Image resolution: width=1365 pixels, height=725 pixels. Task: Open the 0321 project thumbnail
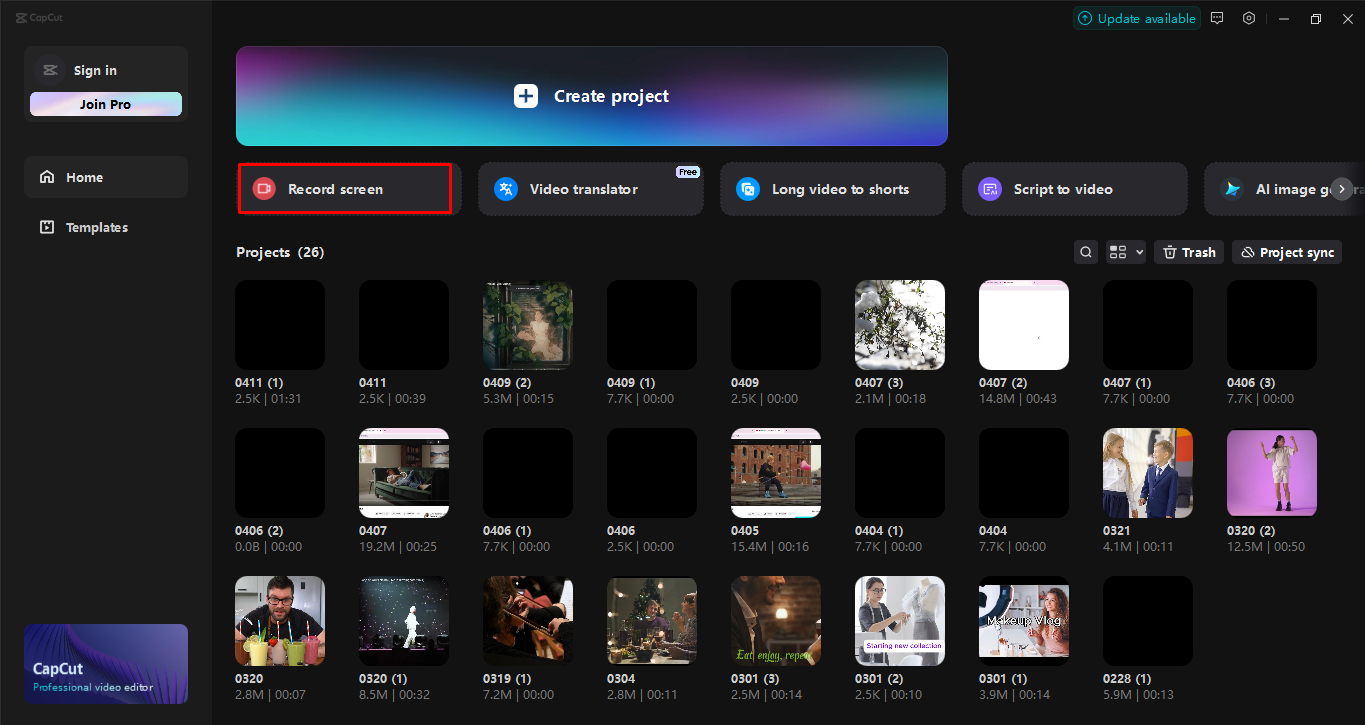(x=1147, y=472)
